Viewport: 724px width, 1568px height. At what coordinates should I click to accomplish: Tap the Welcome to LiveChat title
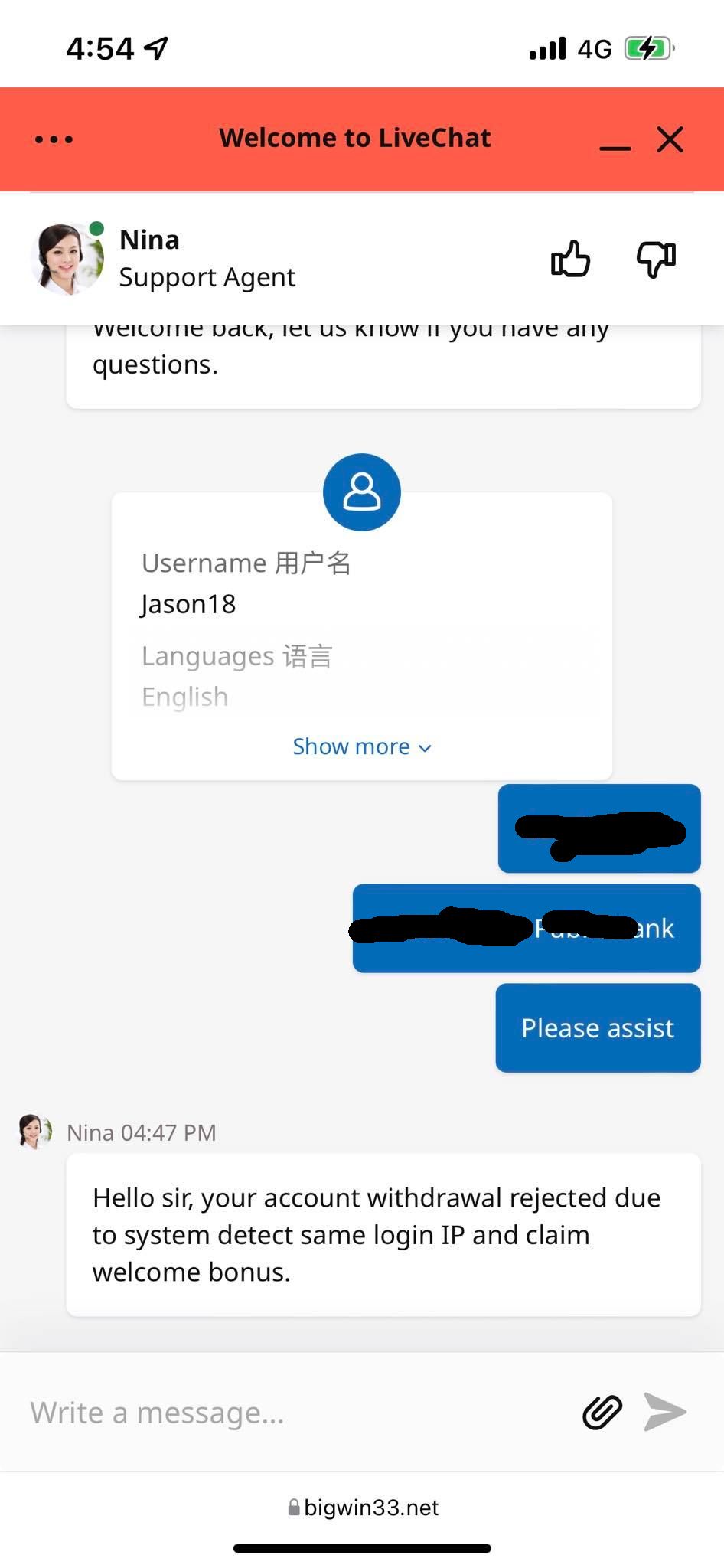coord(355,138)
